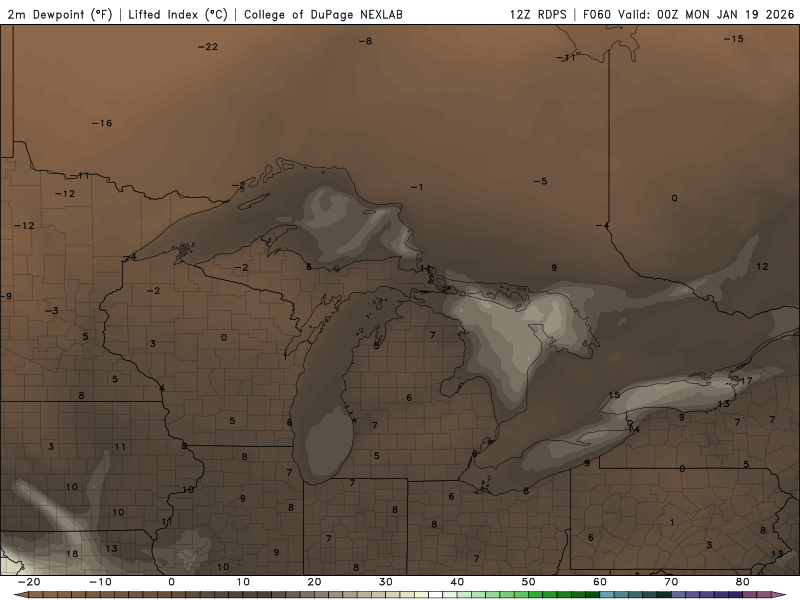Click the 20 label on the color scale
The image size is (800, 600).
[x=314, y=582]
